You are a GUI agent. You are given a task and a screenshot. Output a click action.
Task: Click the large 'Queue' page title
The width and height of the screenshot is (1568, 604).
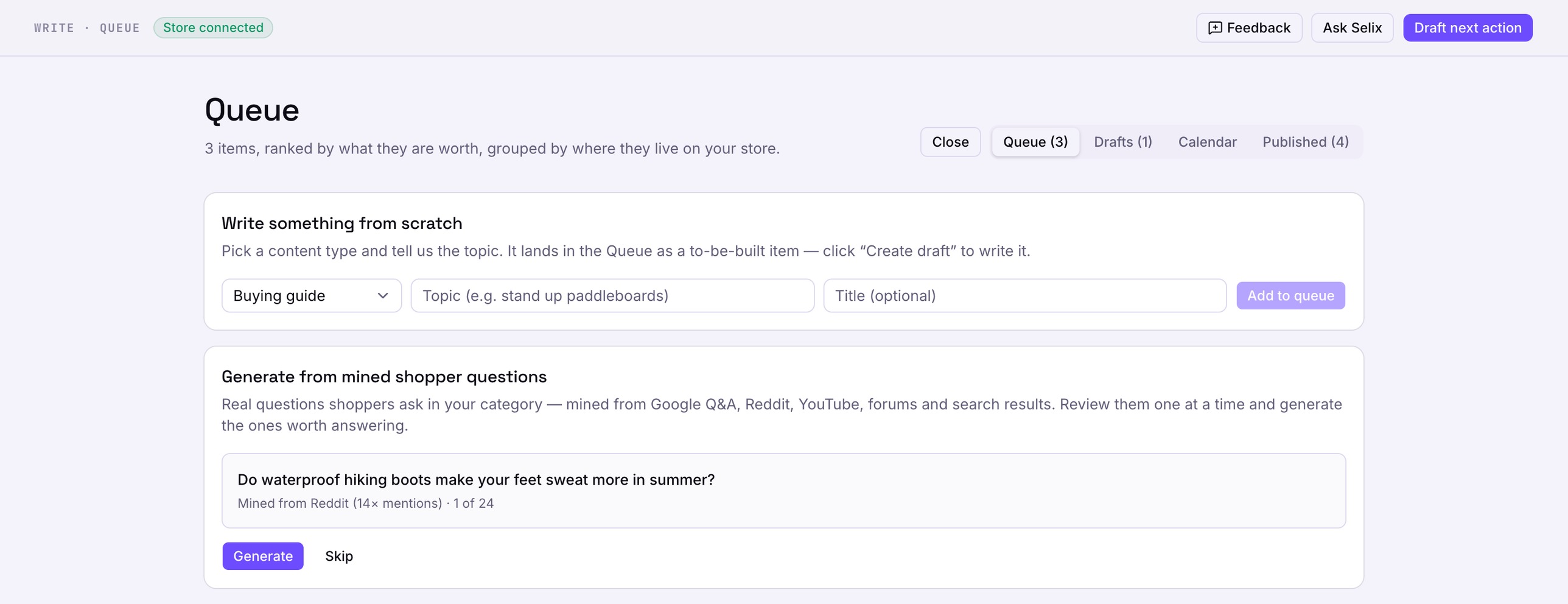(x=252, y=111)
